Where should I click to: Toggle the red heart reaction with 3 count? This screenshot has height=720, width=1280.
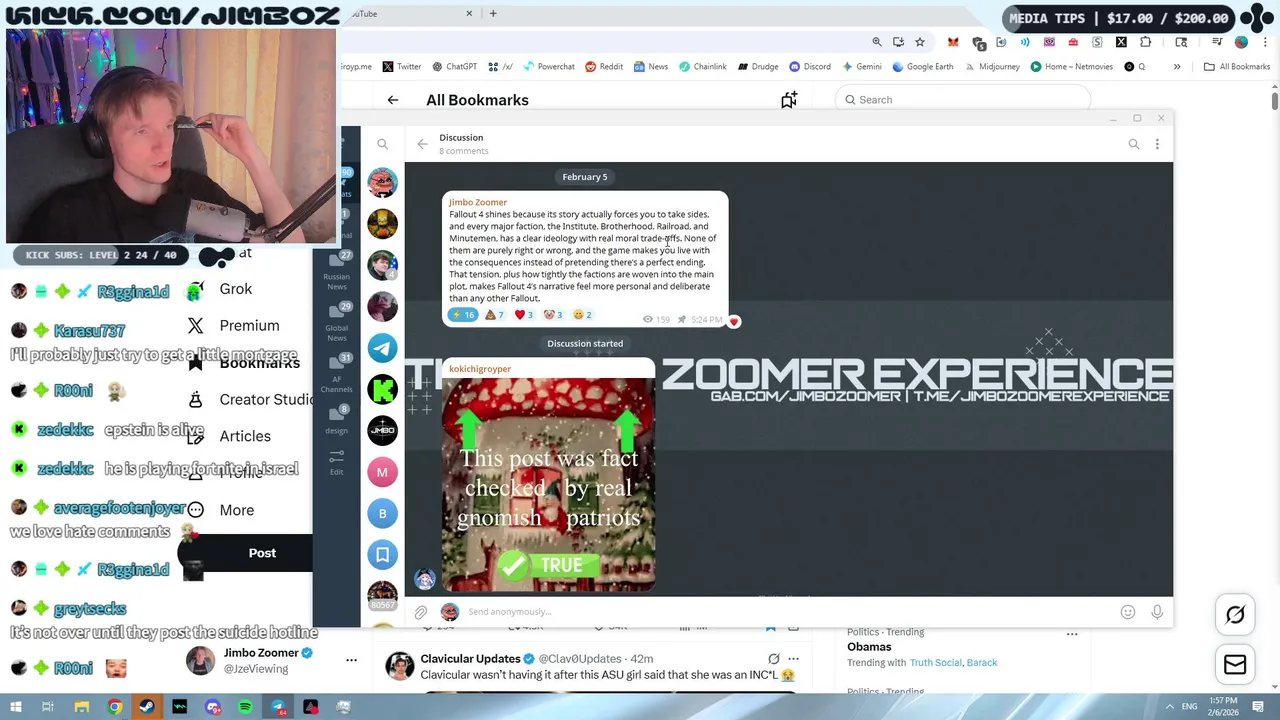click(x=524, y=315)
